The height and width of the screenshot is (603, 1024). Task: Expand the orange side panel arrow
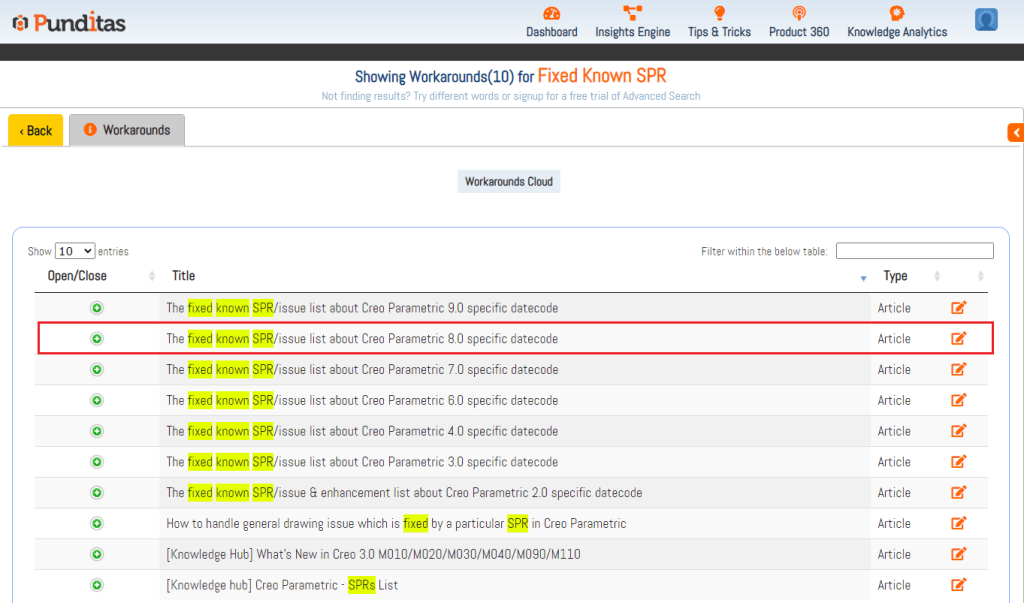[1016, 133]
